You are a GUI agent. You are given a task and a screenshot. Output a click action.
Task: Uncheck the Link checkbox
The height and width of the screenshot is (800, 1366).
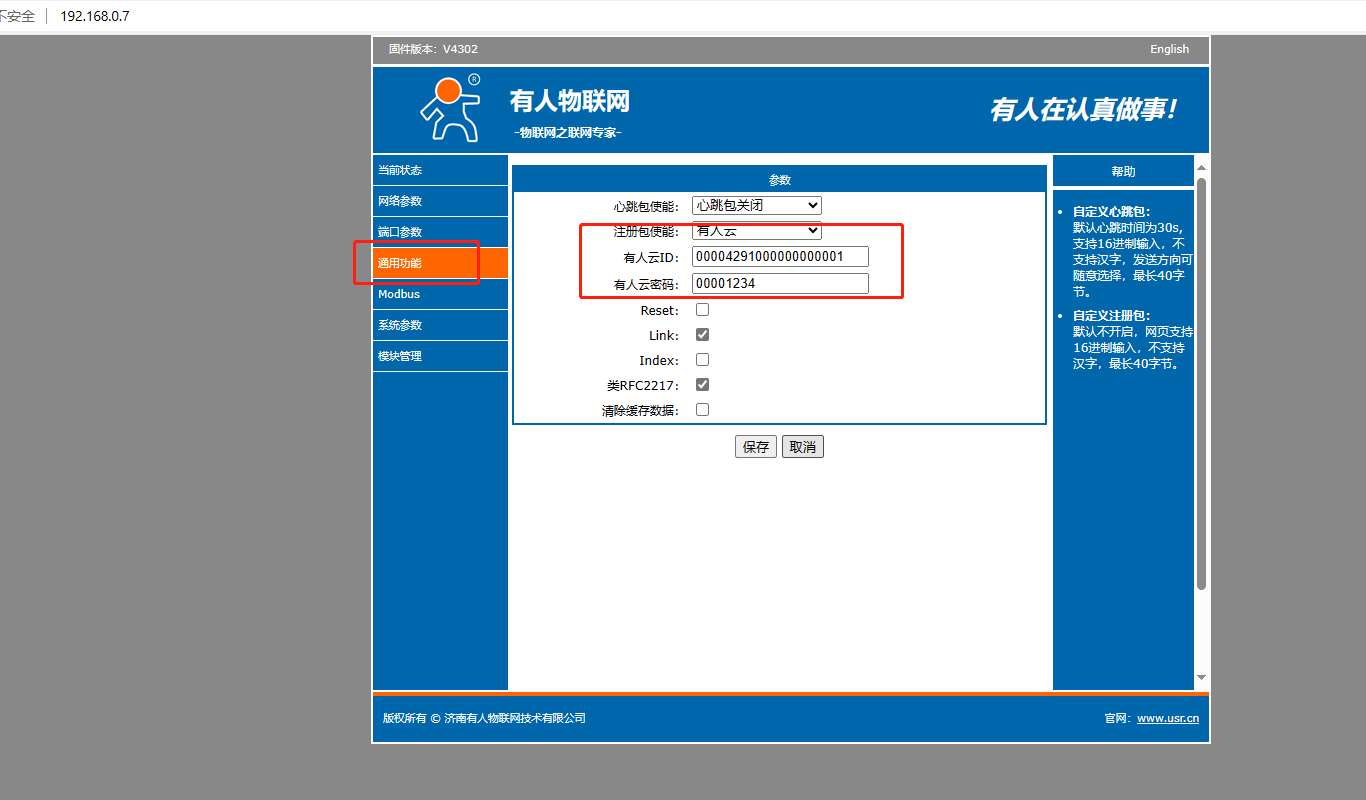click(702, 335)
